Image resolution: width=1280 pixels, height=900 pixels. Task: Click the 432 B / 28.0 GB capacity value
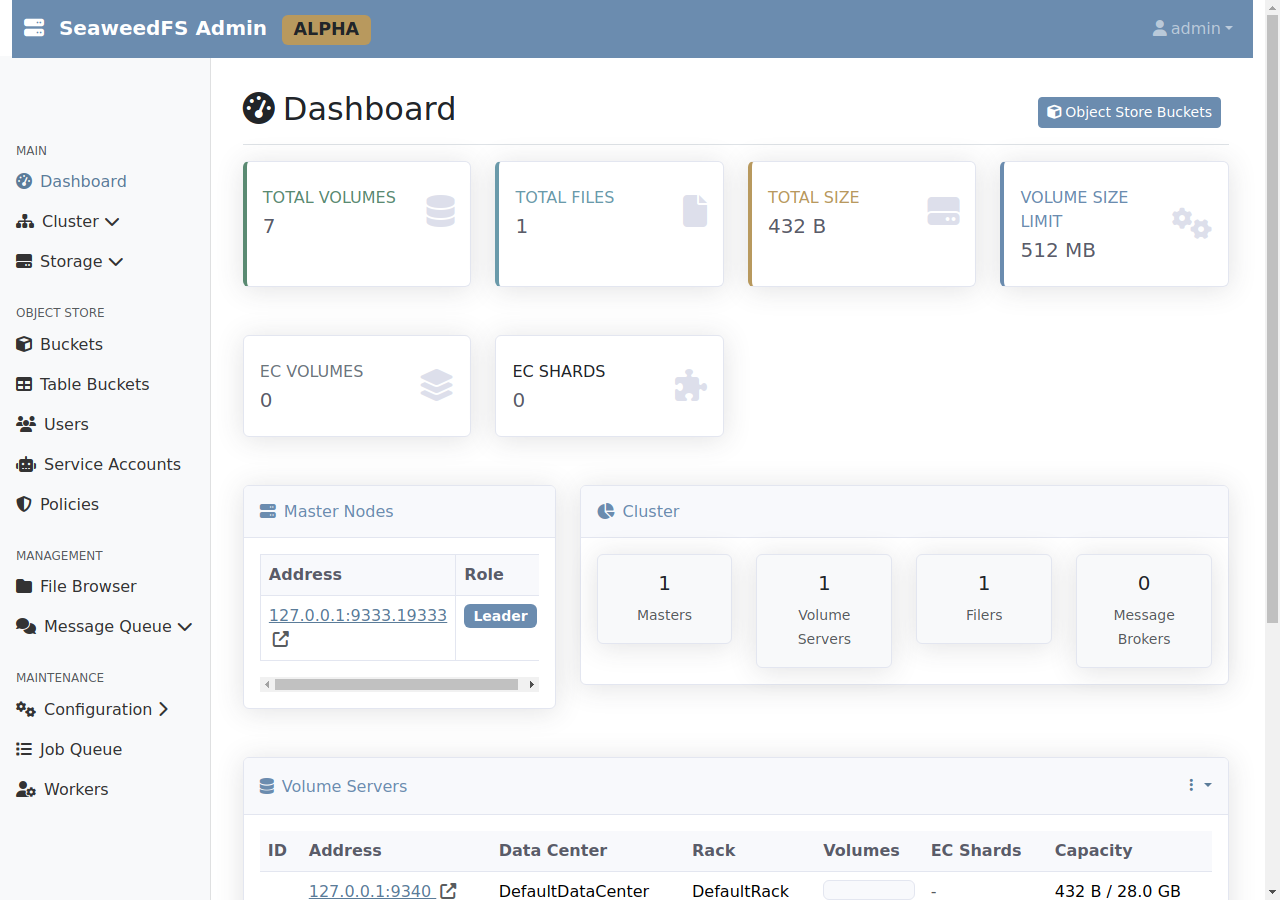click(x=1118, y=890)
